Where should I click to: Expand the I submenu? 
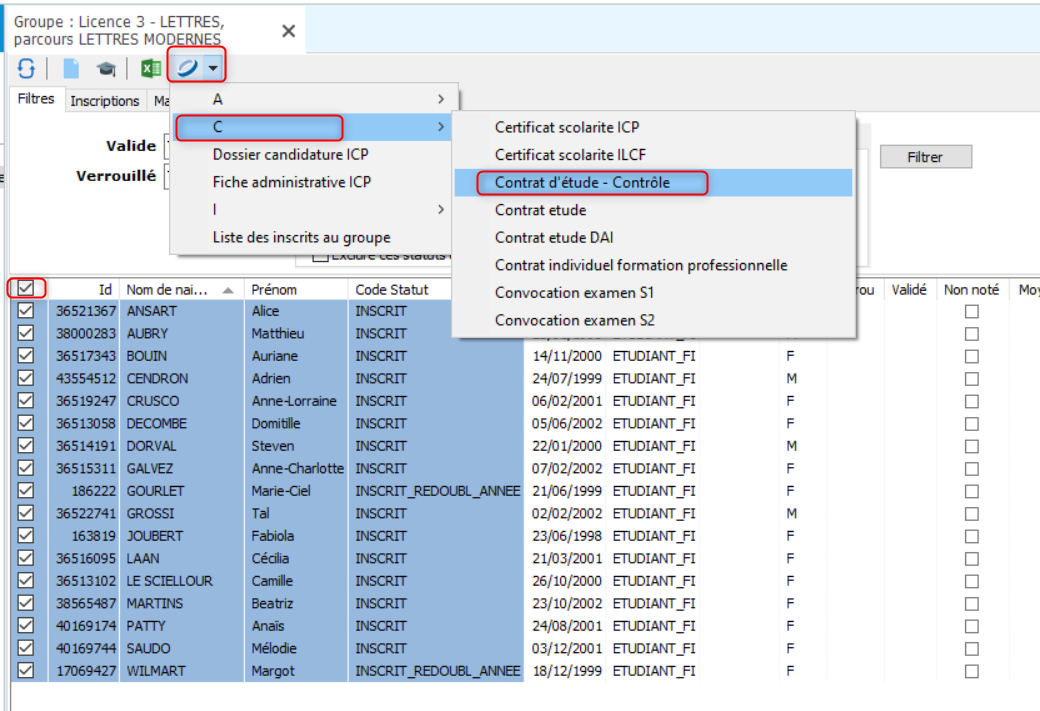pyautogui.click(x=440, y=210)
